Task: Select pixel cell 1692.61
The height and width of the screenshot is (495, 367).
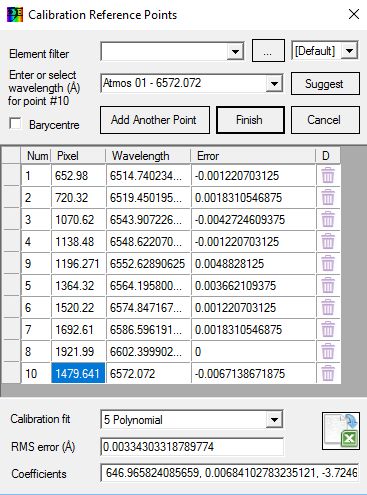Action: [78, 329]
